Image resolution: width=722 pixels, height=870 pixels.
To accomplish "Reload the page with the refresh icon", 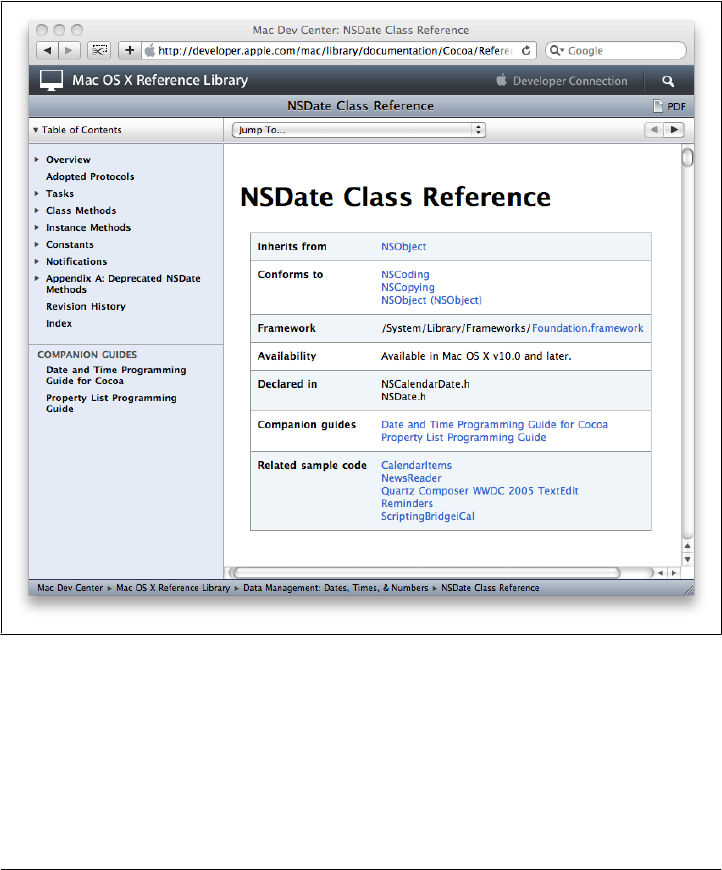I will (x=526, y=50).
